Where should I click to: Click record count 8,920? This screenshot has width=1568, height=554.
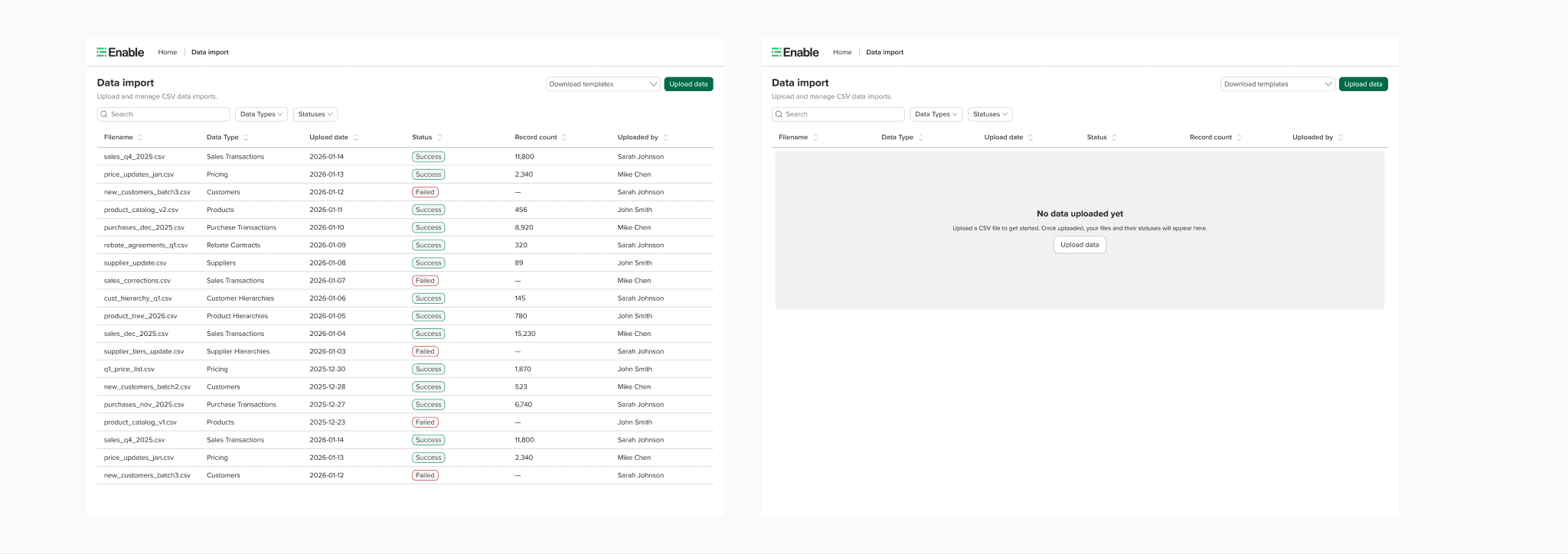tap(524, 227)
